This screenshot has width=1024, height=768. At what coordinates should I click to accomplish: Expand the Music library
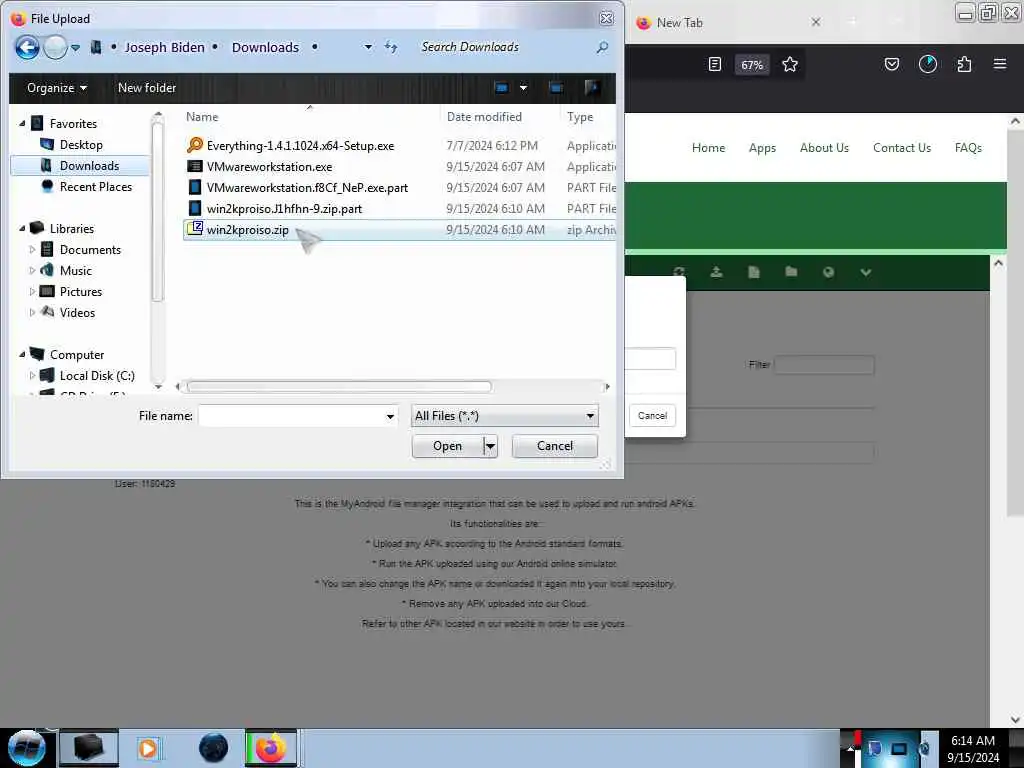[32, 270]
